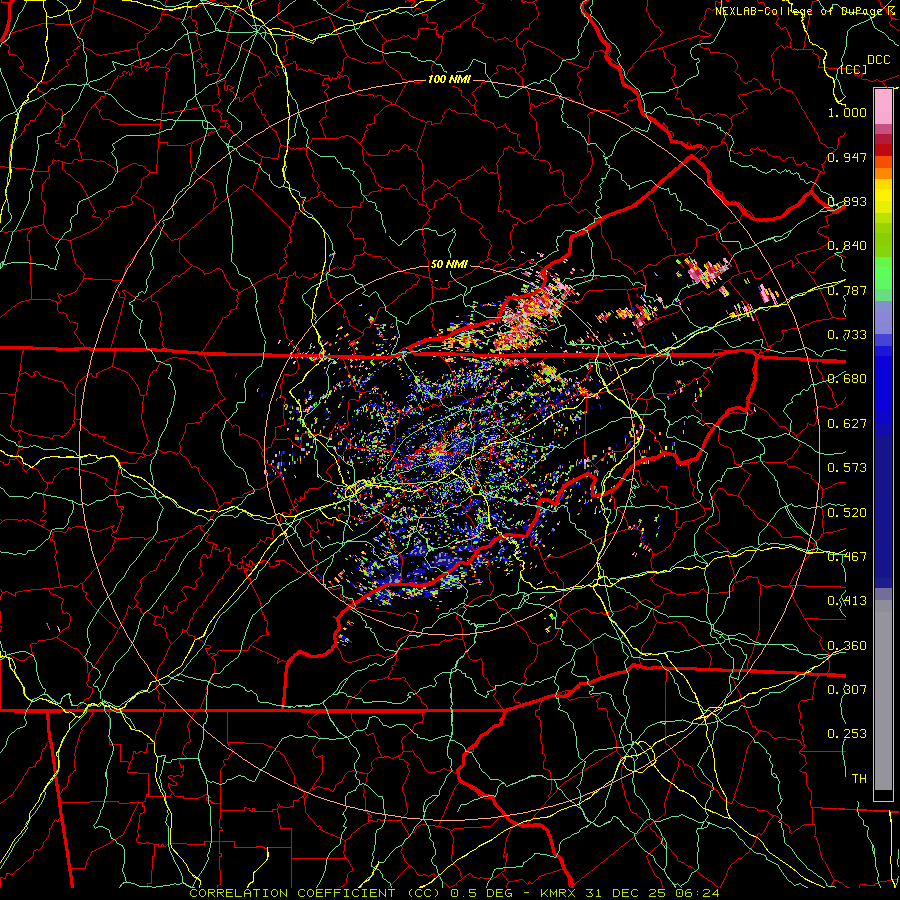Select the 0.787 color scale value
Viewport: 900px width, 900px height.
coord(847,290)
